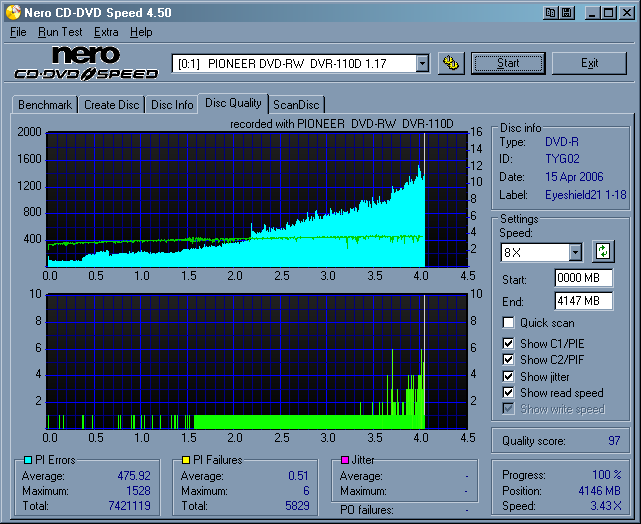Click the yellow PI Failures color swatch

coord(186,460)
